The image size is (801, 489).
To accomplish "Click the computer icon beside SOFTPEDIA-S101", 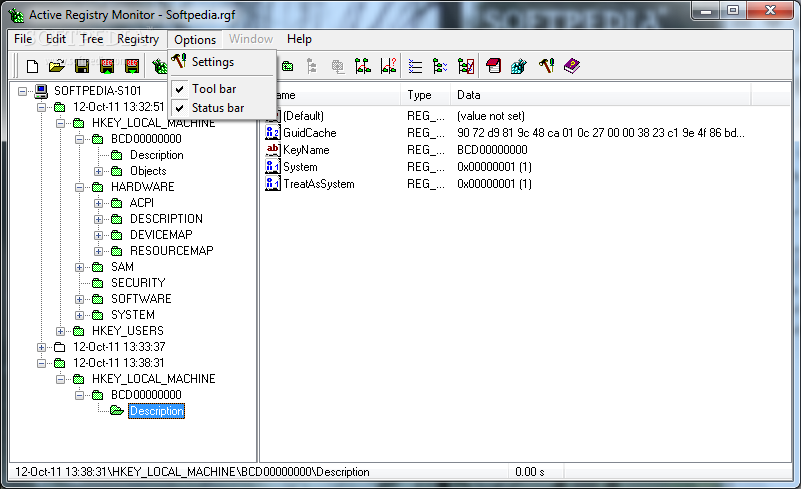I will click(x=41, y=91).
